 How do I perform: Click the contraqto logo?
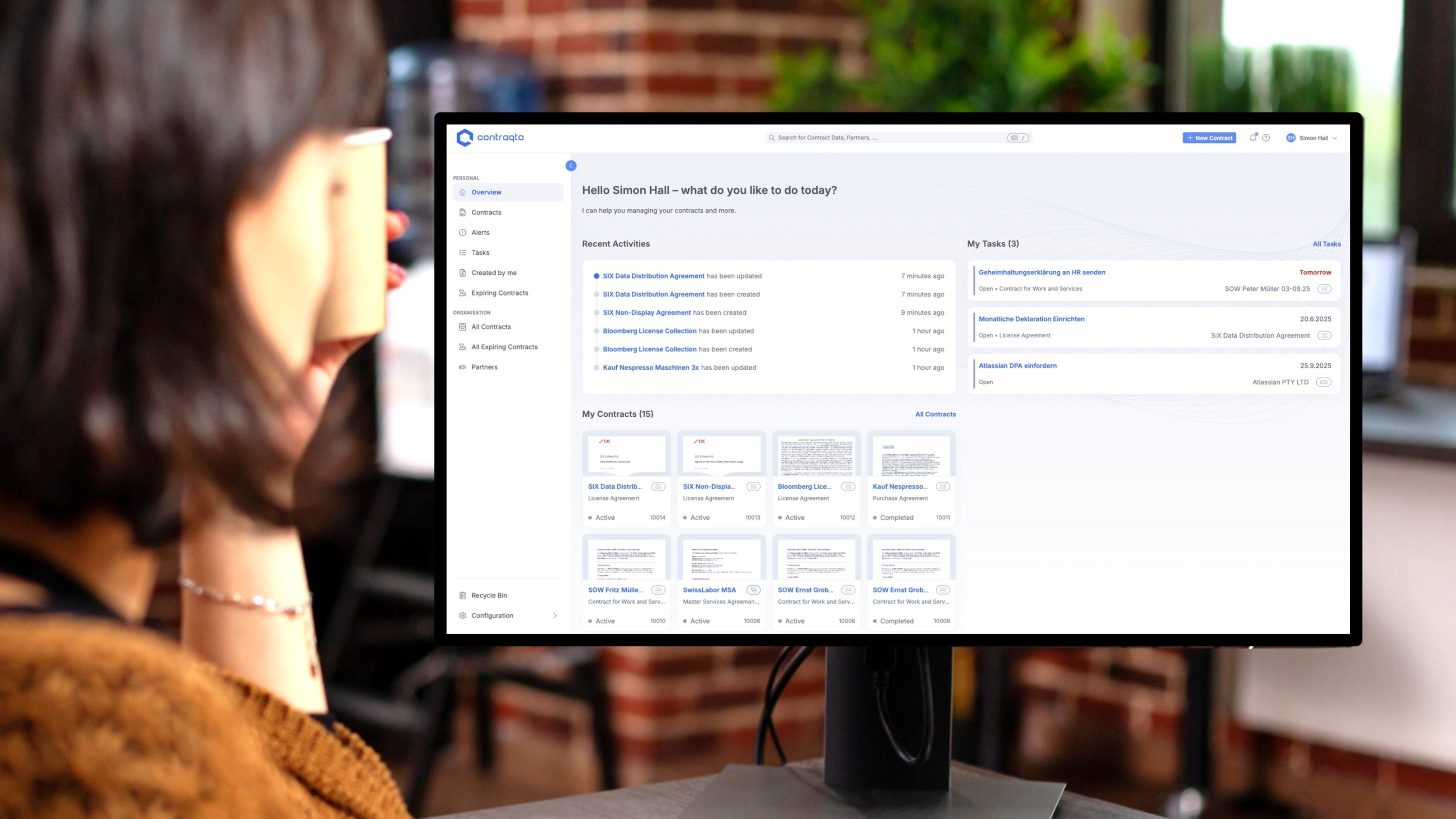(490, 137)
